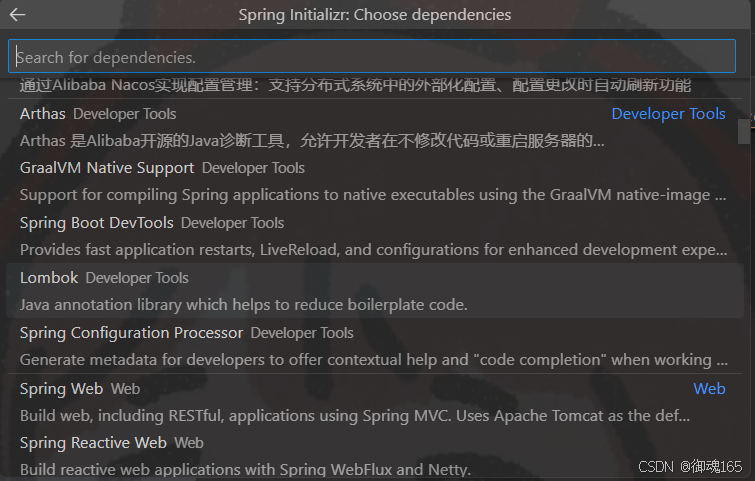This screenshot has width=755, height=481.
Task: Choose Spring Reactive Web dependency
Action: (375, 455)
